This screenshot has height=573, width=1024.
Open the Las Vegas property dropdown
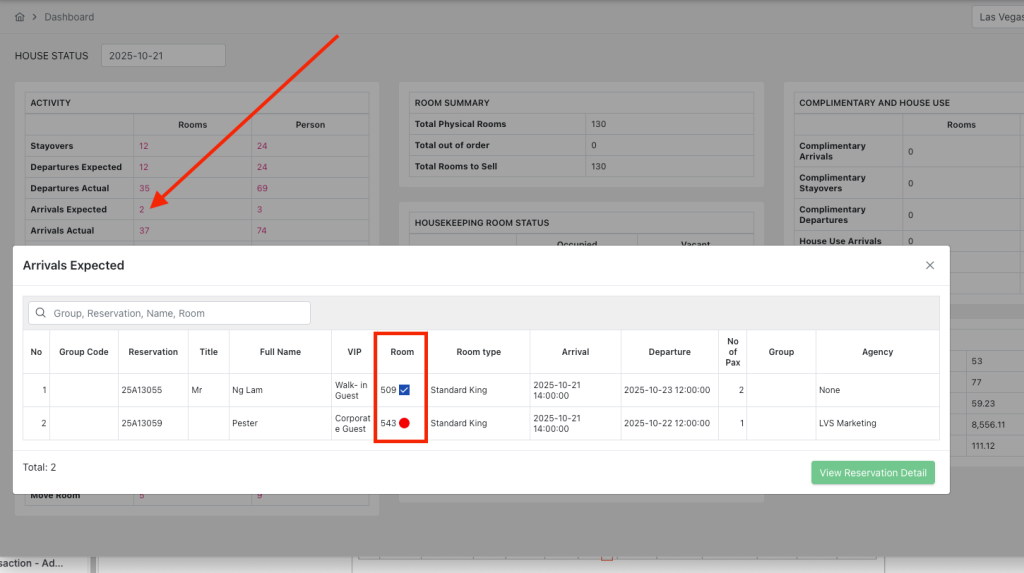[996, 17]
